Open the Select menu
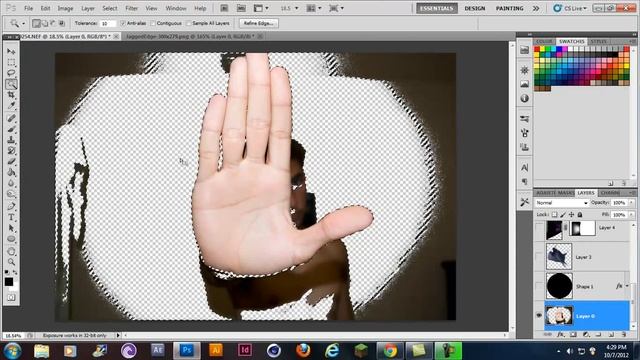This screenshot has width=640, height=360. [x=109, y=8]
